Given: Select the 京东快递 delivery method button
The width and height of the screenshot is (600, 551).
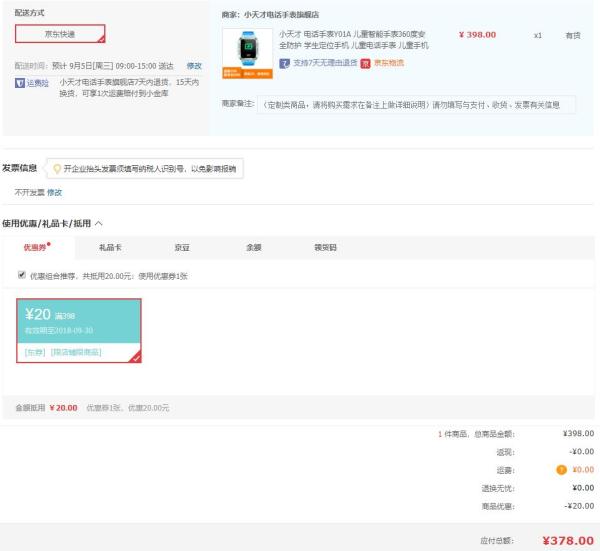Looking at the screenshot, I should pyautogui.click(x=60, y=34).
